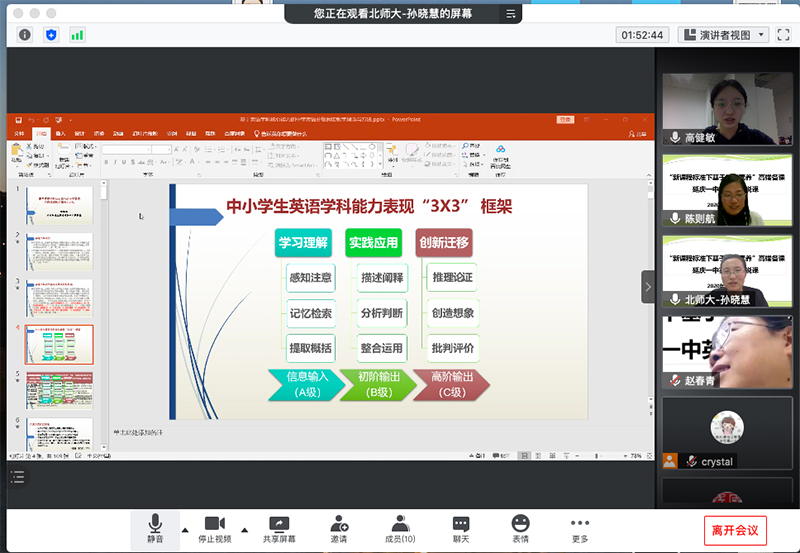Click the blue security shield icon

[51, 35]
